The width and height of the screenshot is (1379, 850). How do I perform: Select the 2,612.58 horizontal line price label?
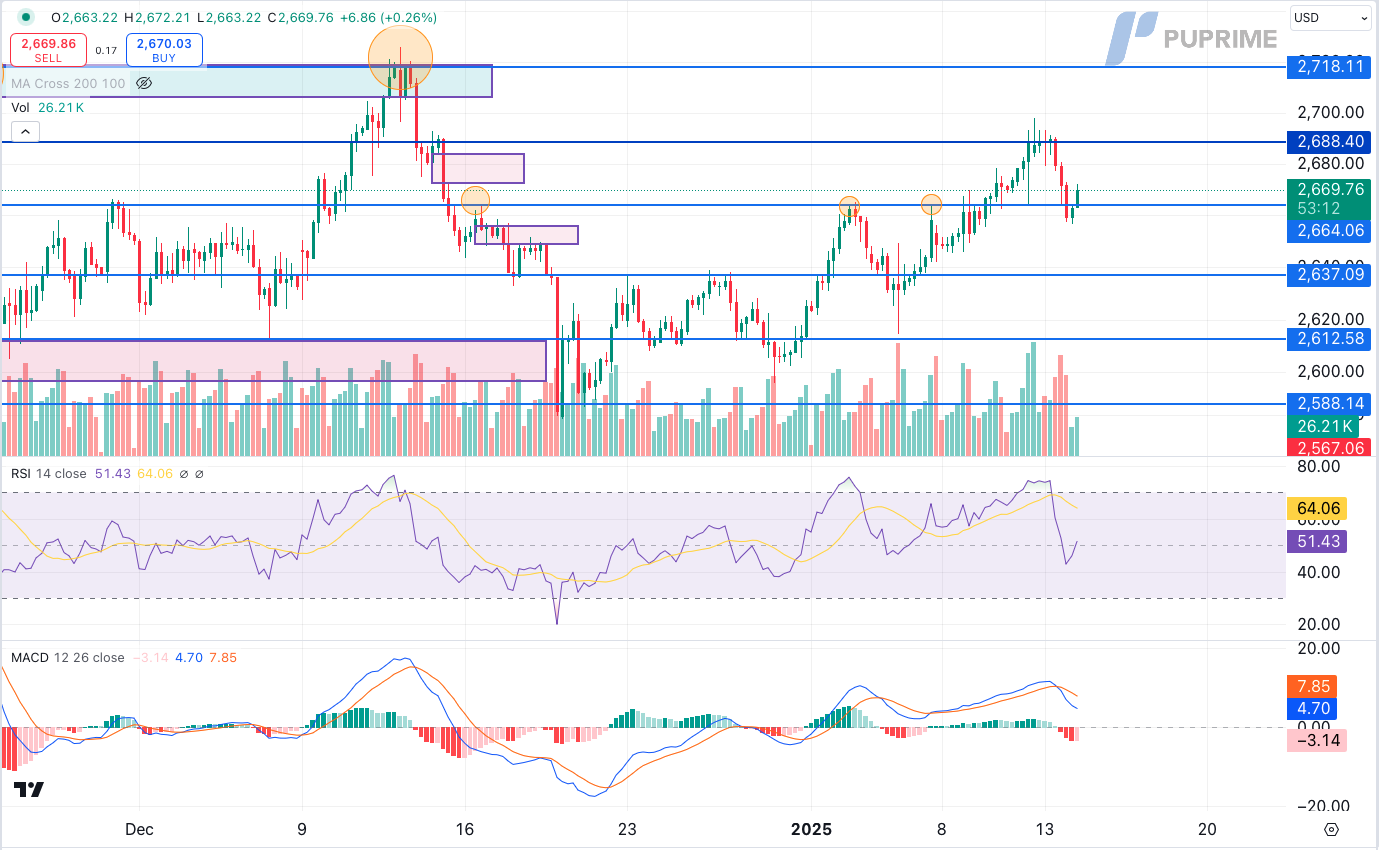(x=1329, y=339)
